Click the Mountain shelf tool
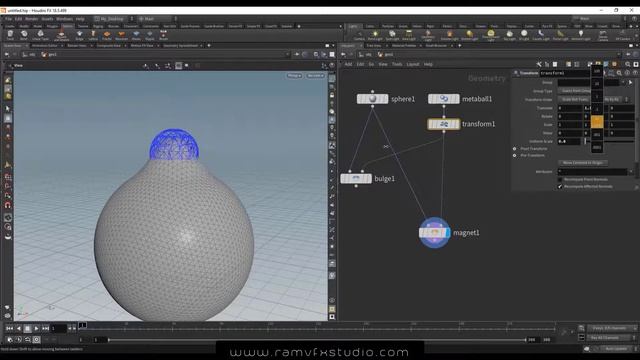 click(x=121, y=35)
